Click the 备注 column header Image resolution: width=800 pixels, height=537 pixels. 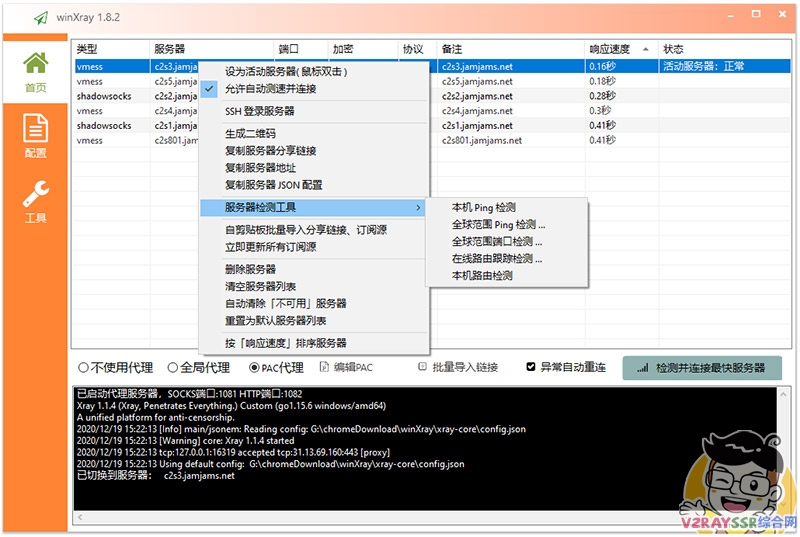[x=511, y=49]
